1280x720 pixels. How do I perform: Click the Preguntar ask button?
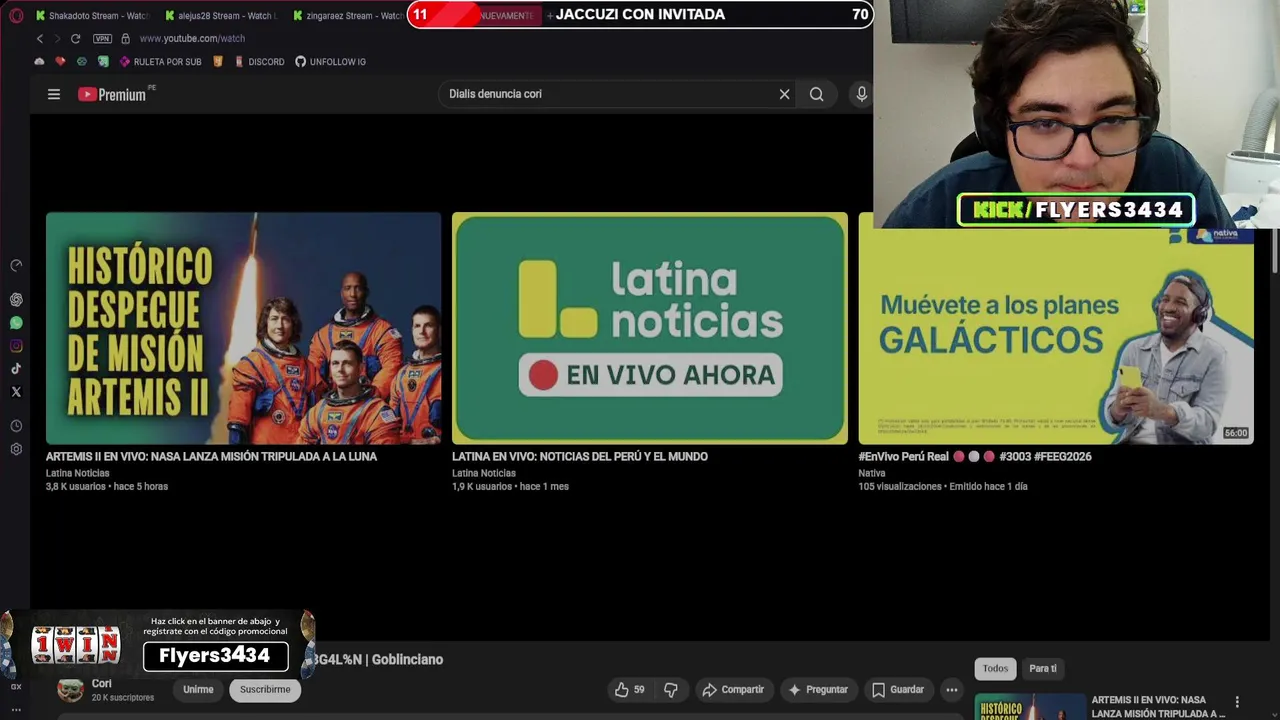(818, 689)
